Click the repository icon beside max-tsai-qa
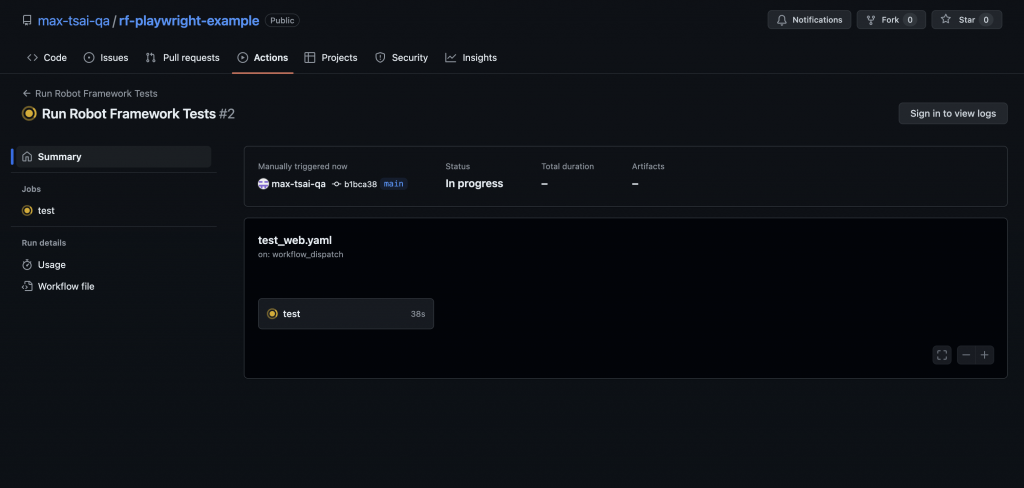Image resolution: width=1024 pixels, height=488 pixels. [x=27, y=20]
